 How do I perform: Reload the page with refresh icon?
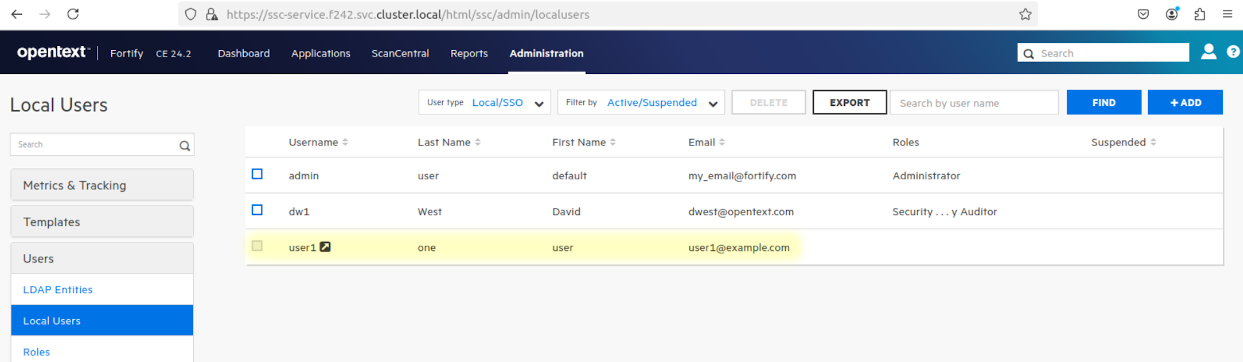(x=73, y=14)
